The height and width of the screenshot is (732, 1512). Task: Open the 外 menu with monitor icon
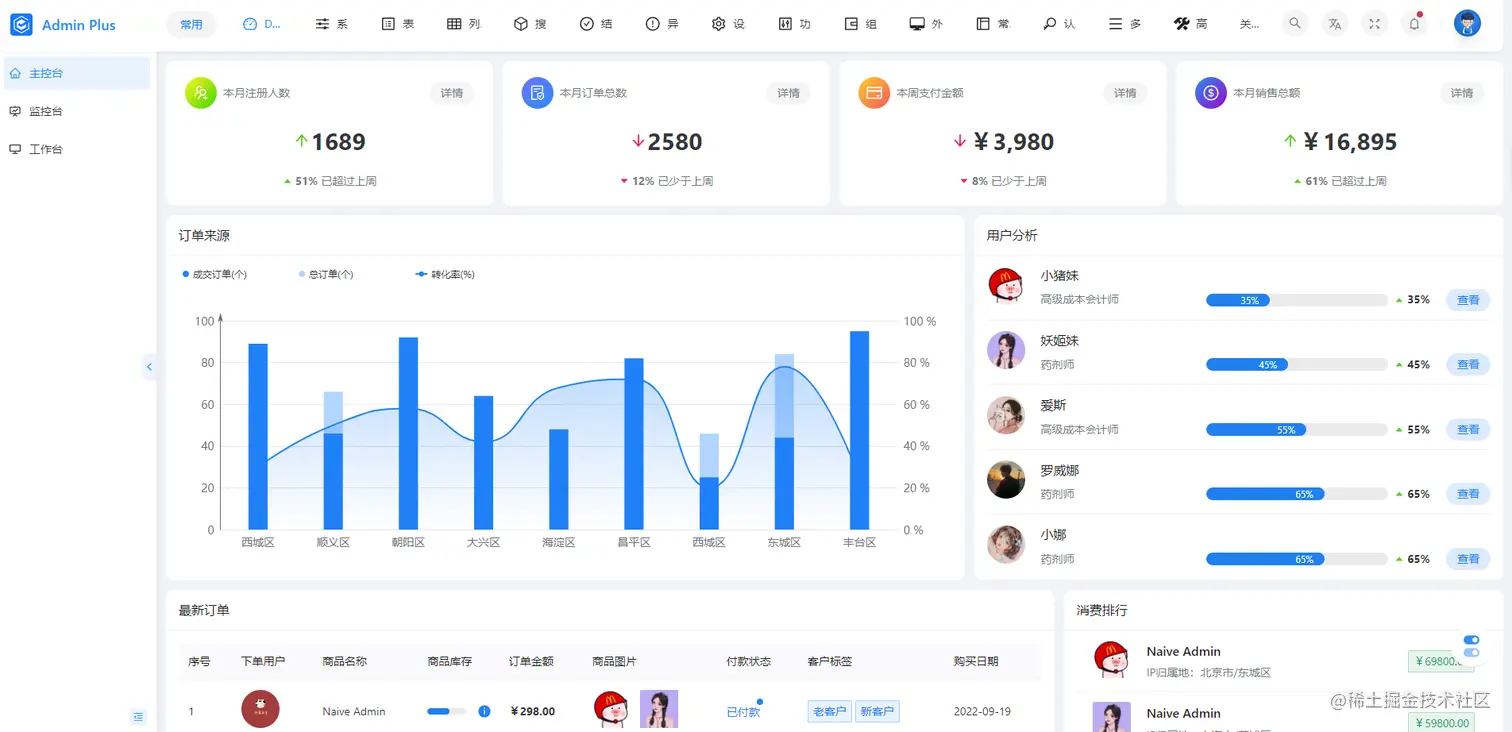(926, 24)
